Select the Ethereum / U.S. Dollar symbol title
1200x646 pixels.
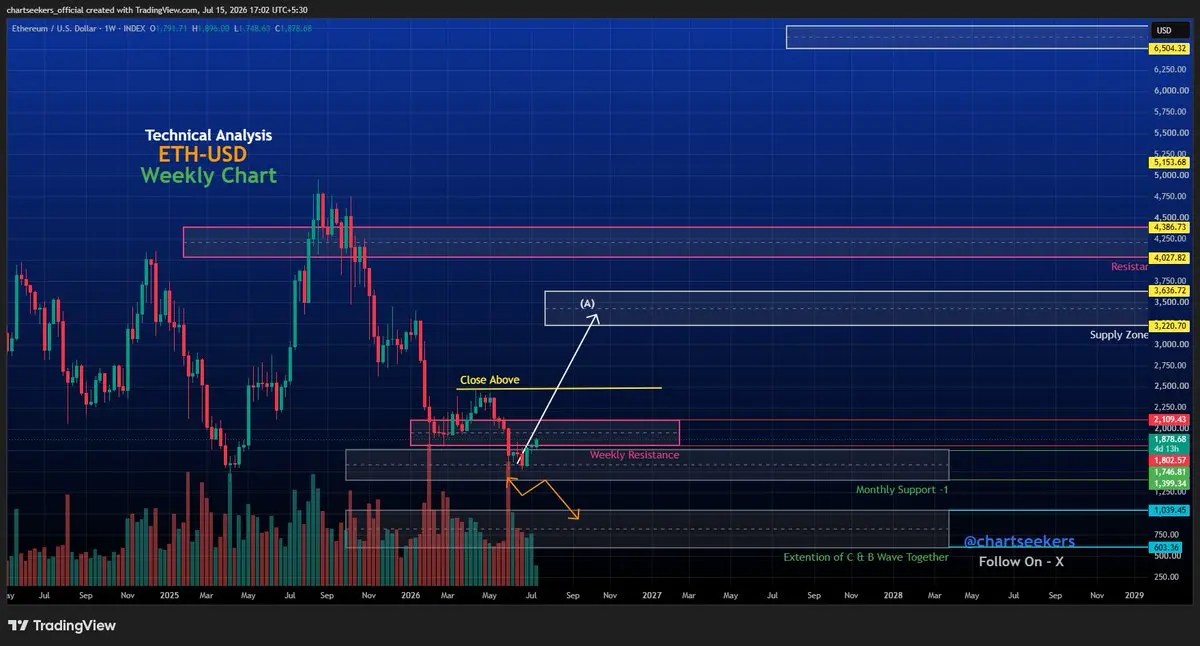(53, 28)
